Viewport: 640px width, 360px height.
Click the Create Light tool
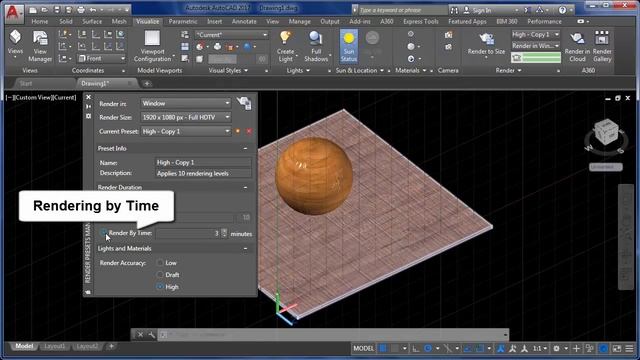[x=285, y=47]
